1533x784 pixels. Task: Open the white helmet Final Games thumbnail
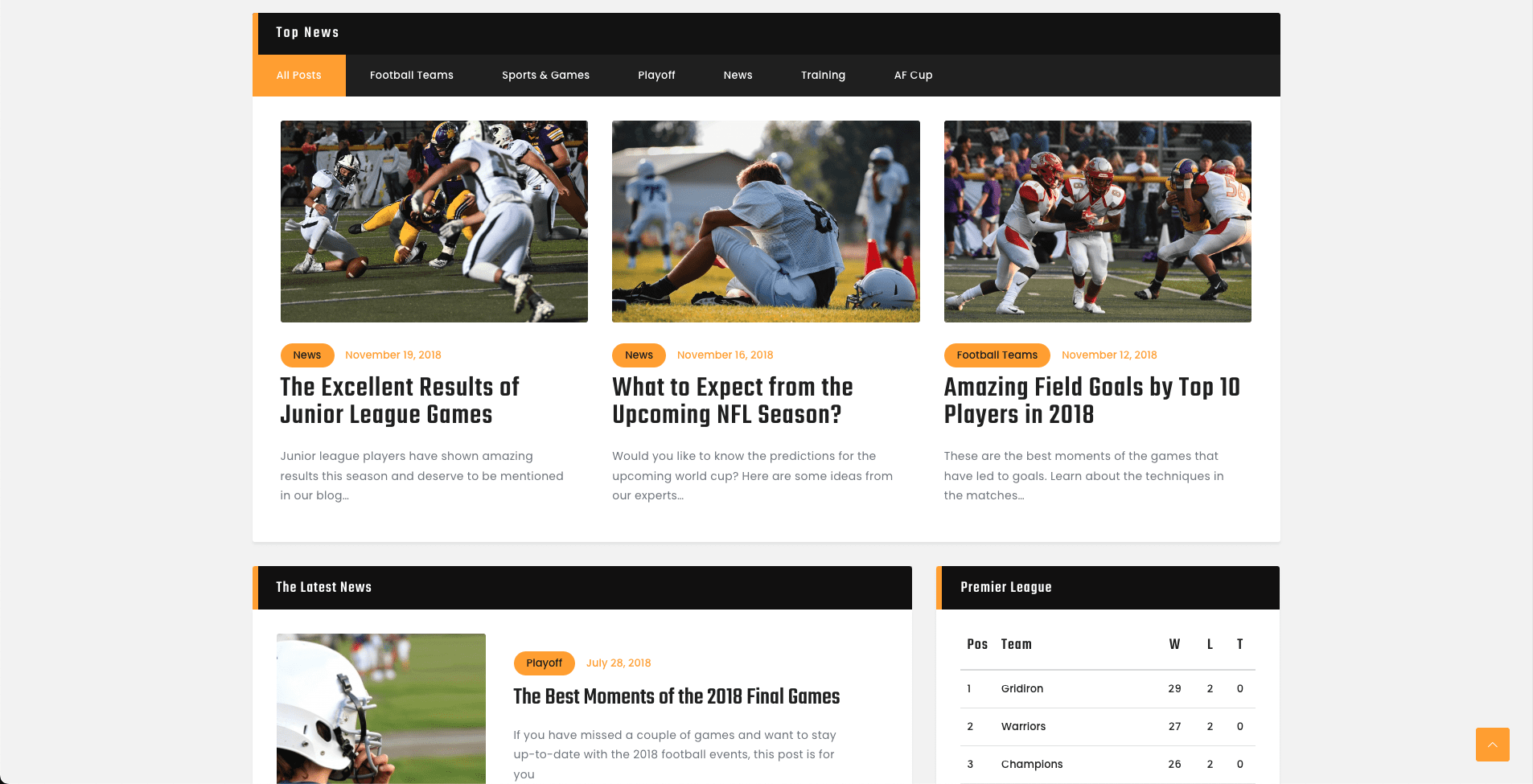381,708
